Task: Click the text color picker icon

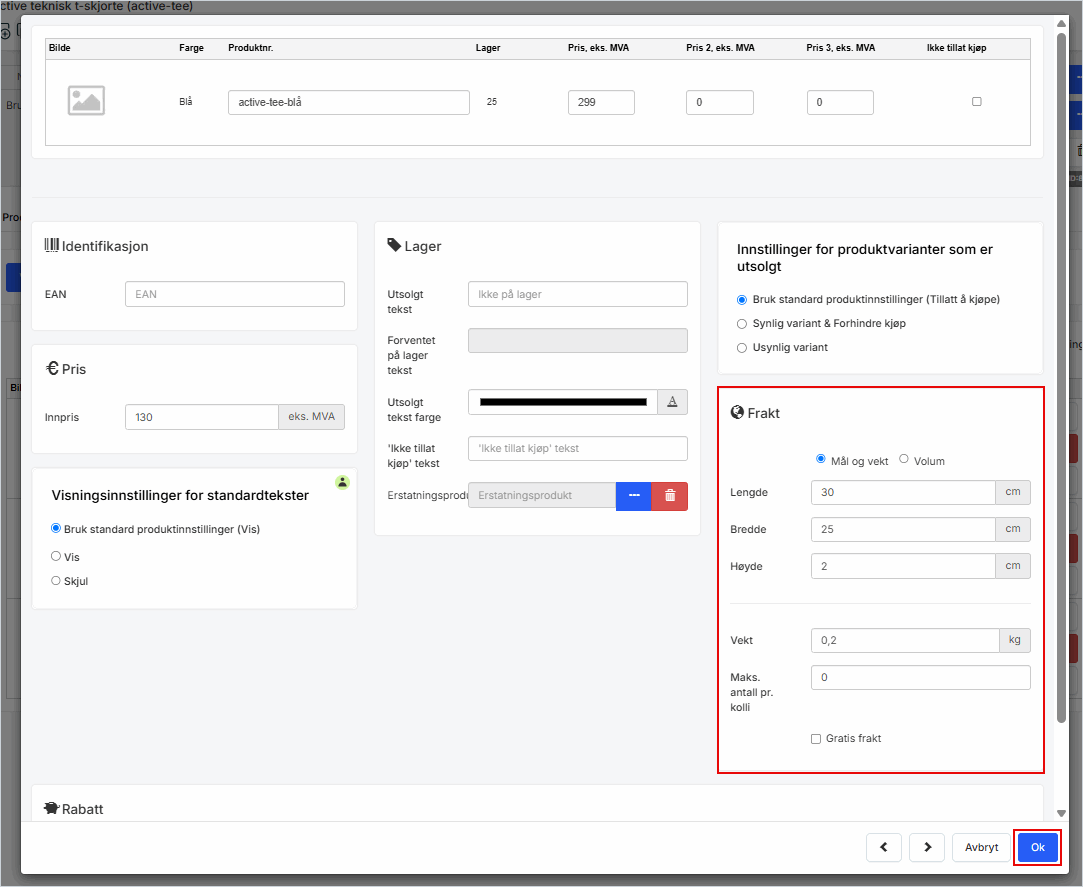Action: click(x=672, y=402)
